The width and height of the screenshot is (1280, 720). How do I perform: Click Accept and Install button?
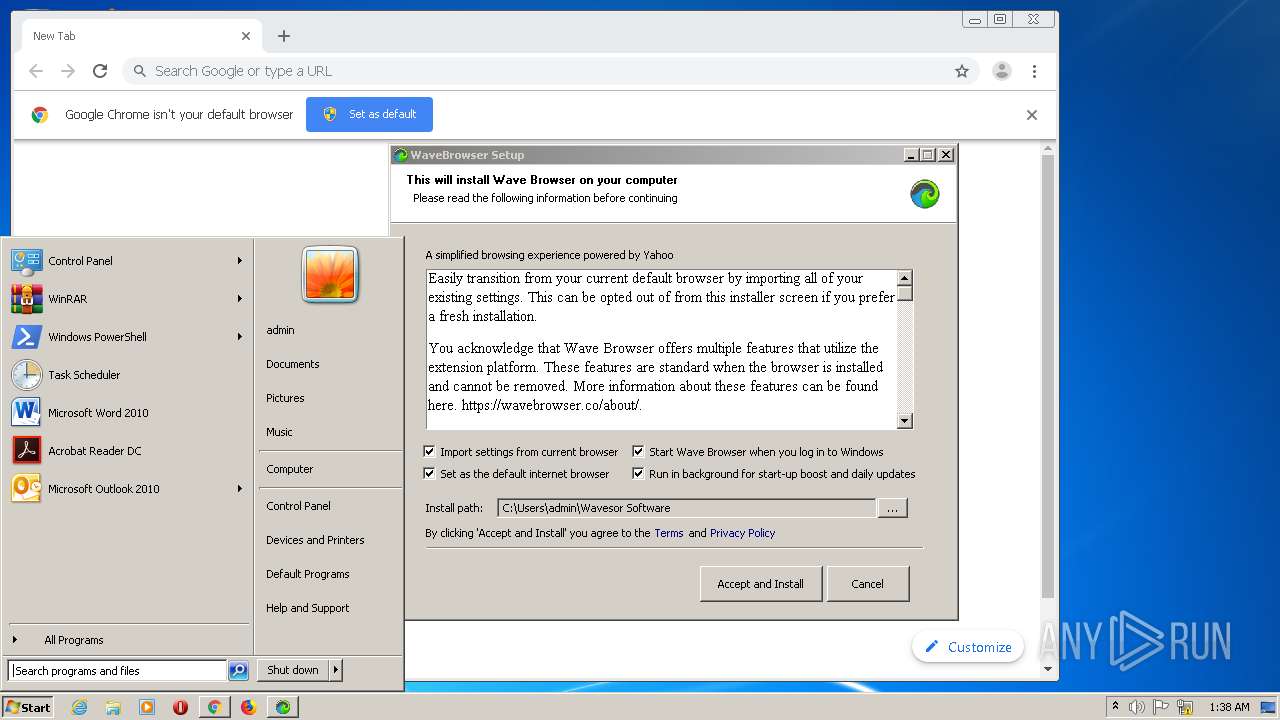760,584
